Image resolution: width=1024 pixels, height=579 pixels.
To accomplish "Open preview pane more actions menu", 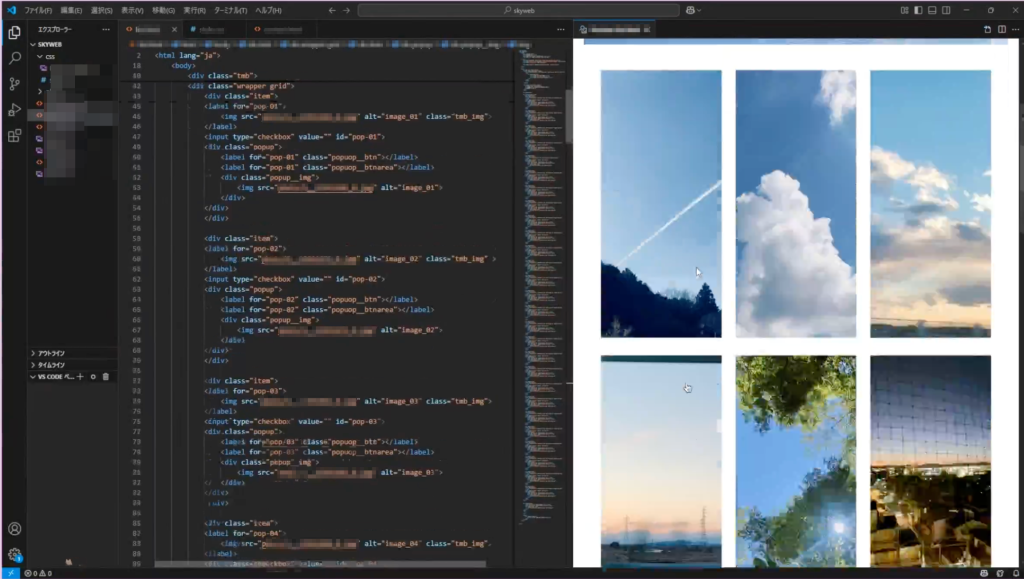I will (1016, 29).
